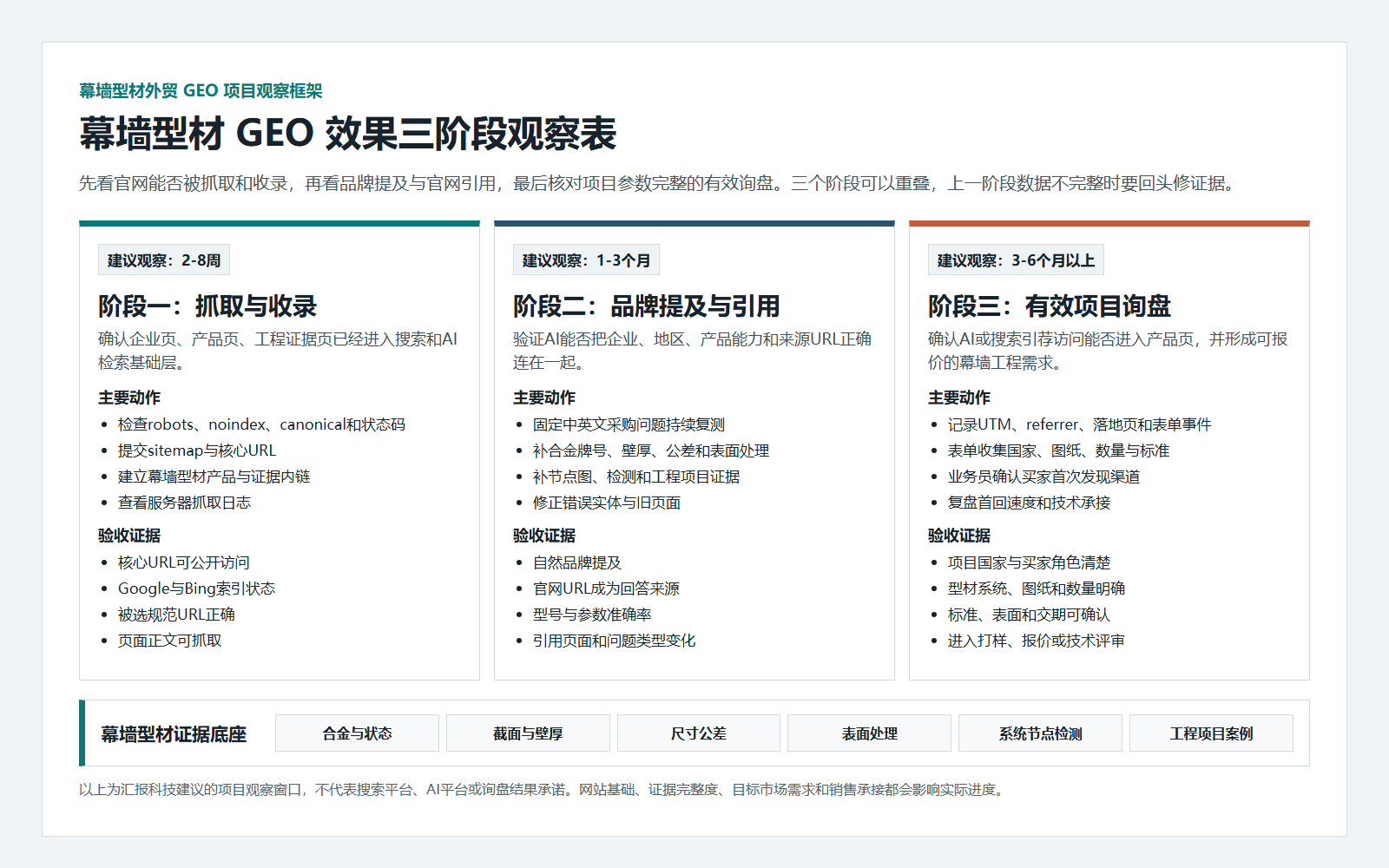Click 标准、表面和交期可确认 item
Image resolution: width=1389 pixels, height=868 pixels.
point(1029,615)
